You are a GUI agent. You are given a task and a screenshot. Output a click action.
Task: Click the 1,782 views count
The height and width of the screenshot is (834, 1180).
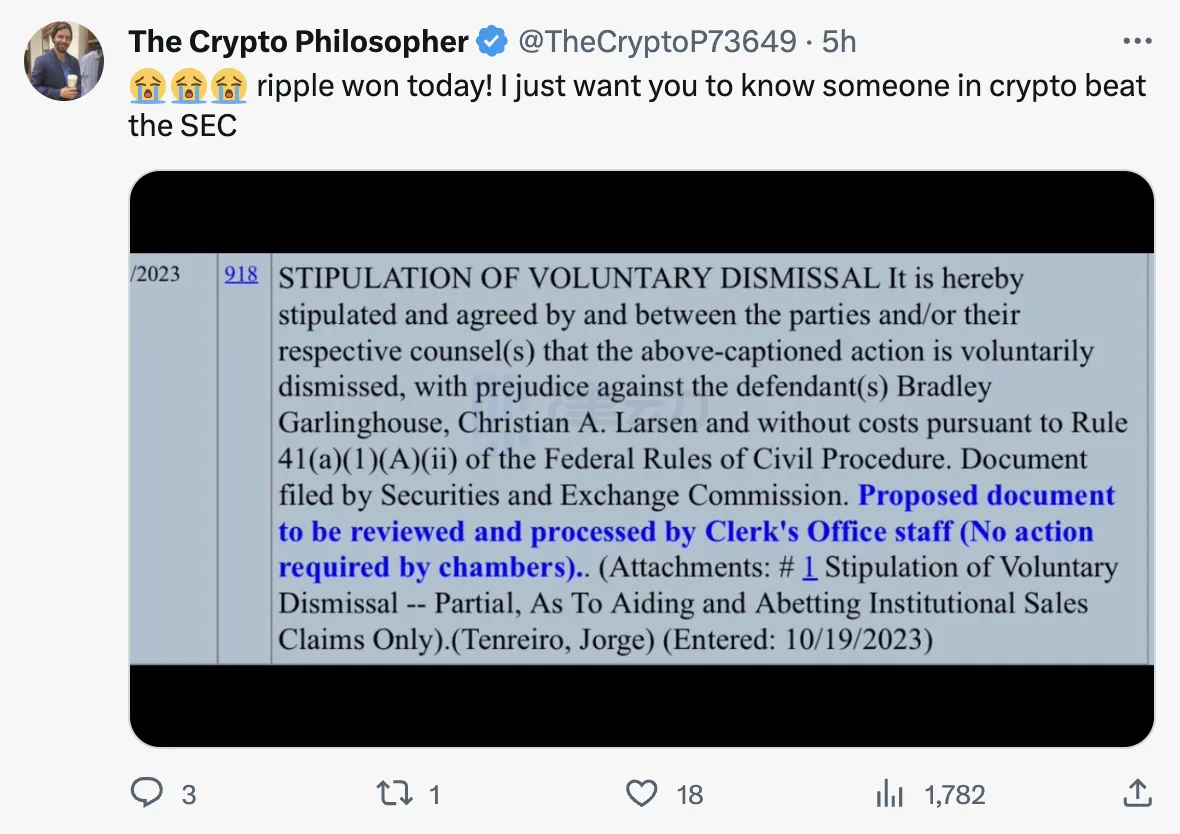pos(955,795)
